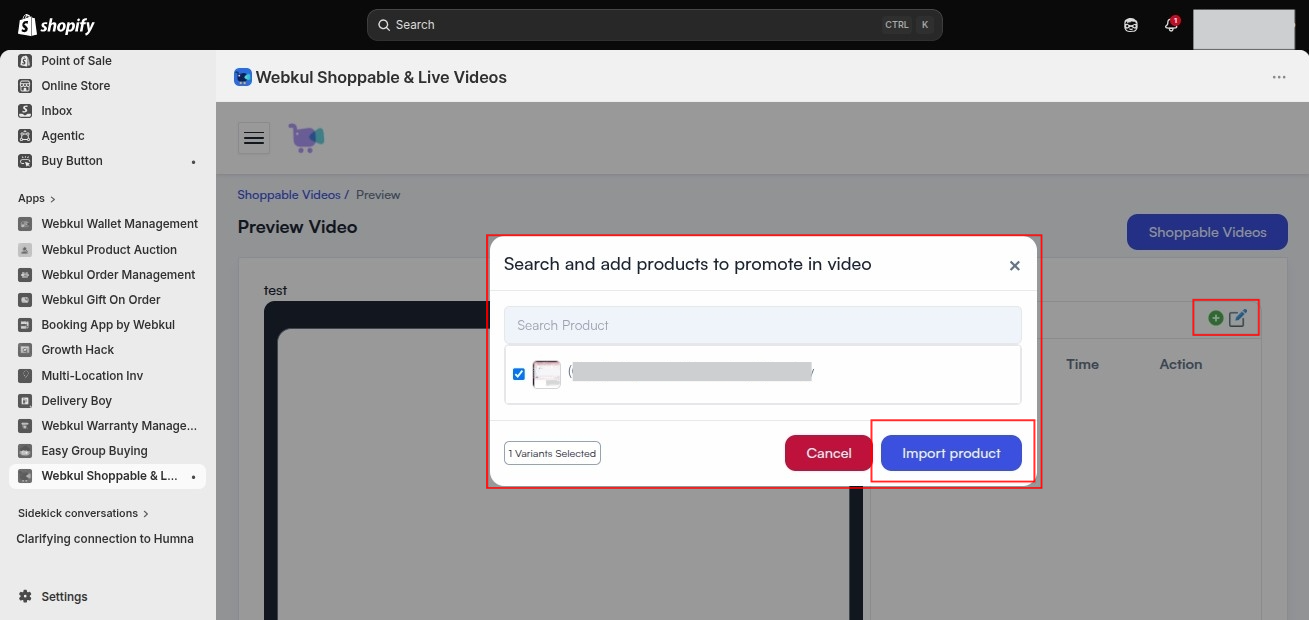Click the Webkul Wallet Management app icon
Image resolution: width=1309 pixels, height=620 pixels.
point(25,224)
